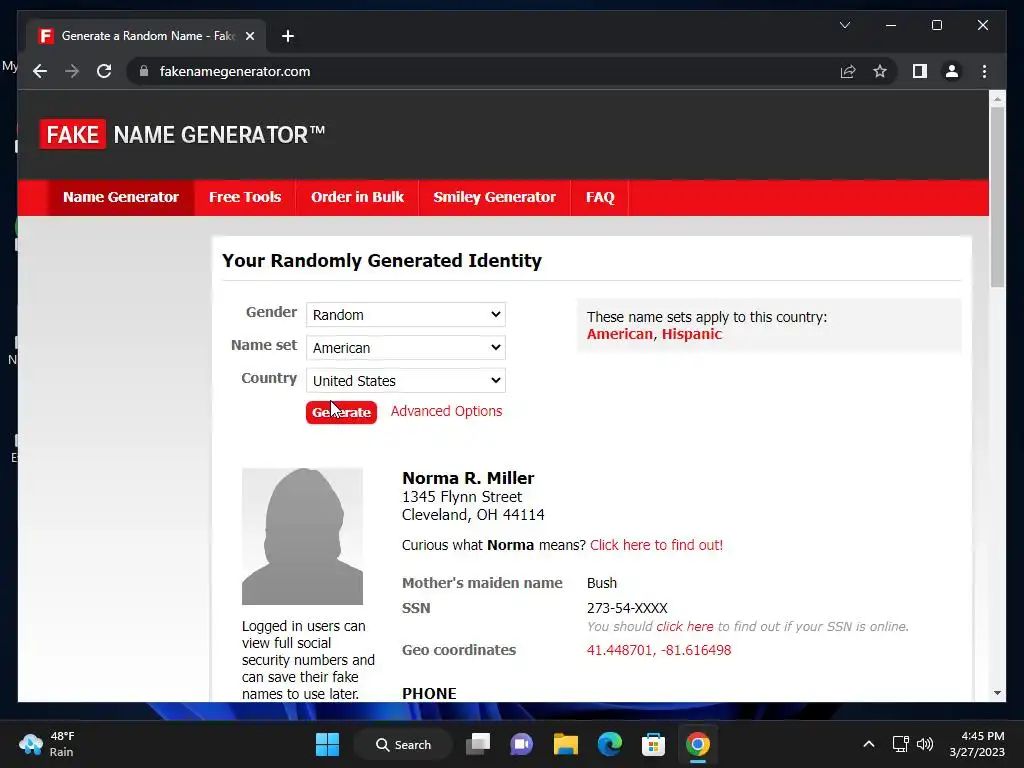Click the SSN 'click here' link
This screenshot has height=768, width=1024.
684,626
